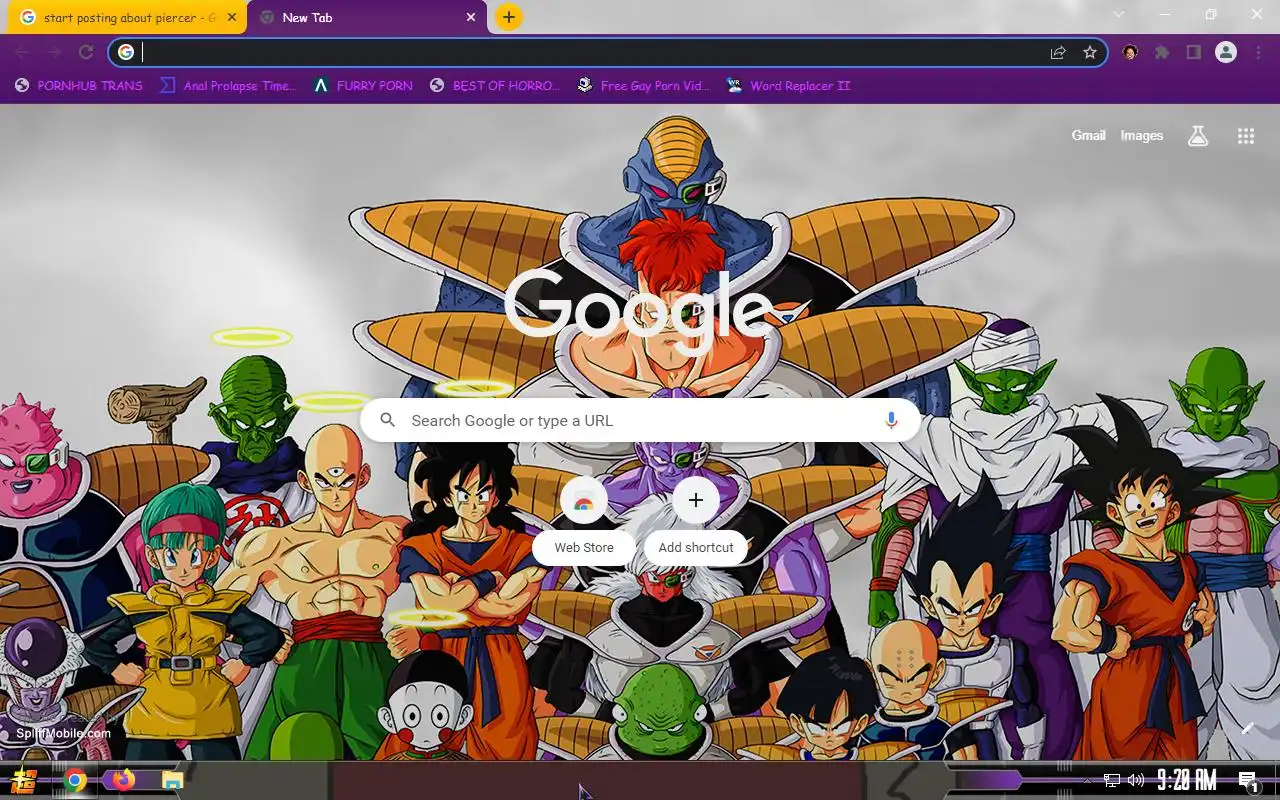The height and width of the screenshot is (800, 1280).
Task: Open a new tab with the plus button
Action: coord(509,17)
